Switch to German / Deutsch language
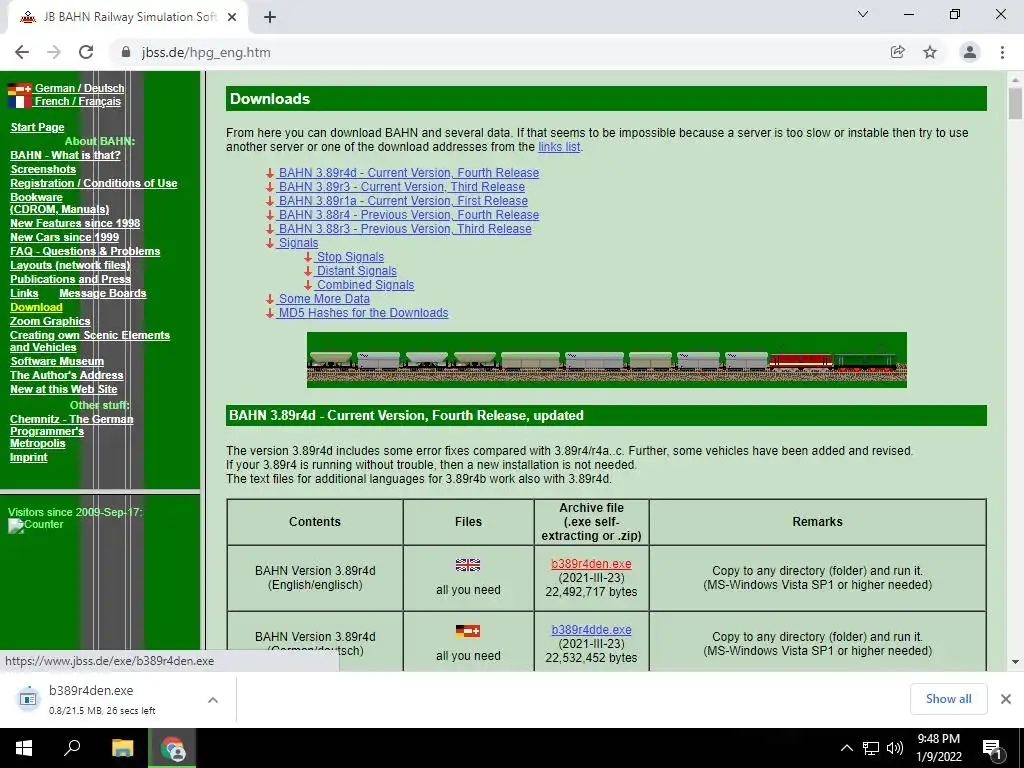Viewport: 1024px width, 768px height. click(x=79, y=88)
